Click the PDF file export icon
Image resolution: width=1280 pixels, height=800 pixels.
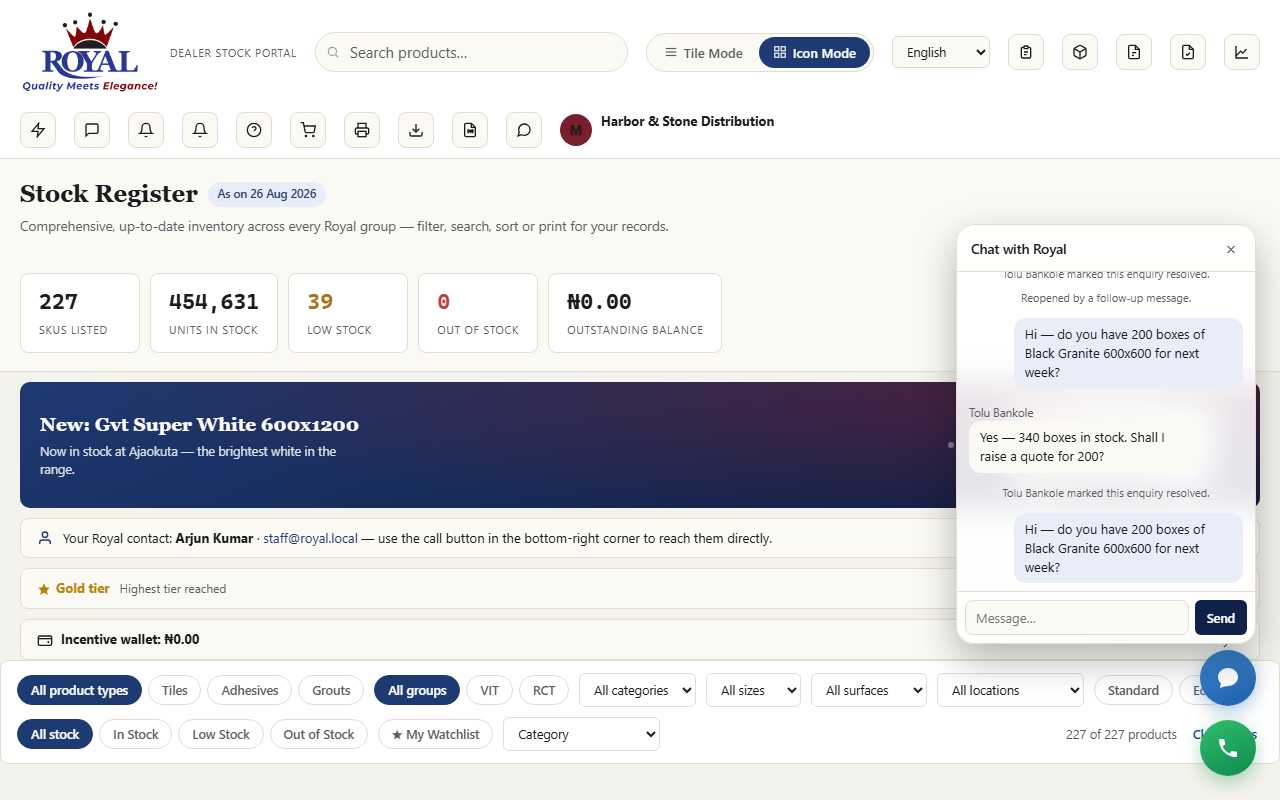(470, 130)
